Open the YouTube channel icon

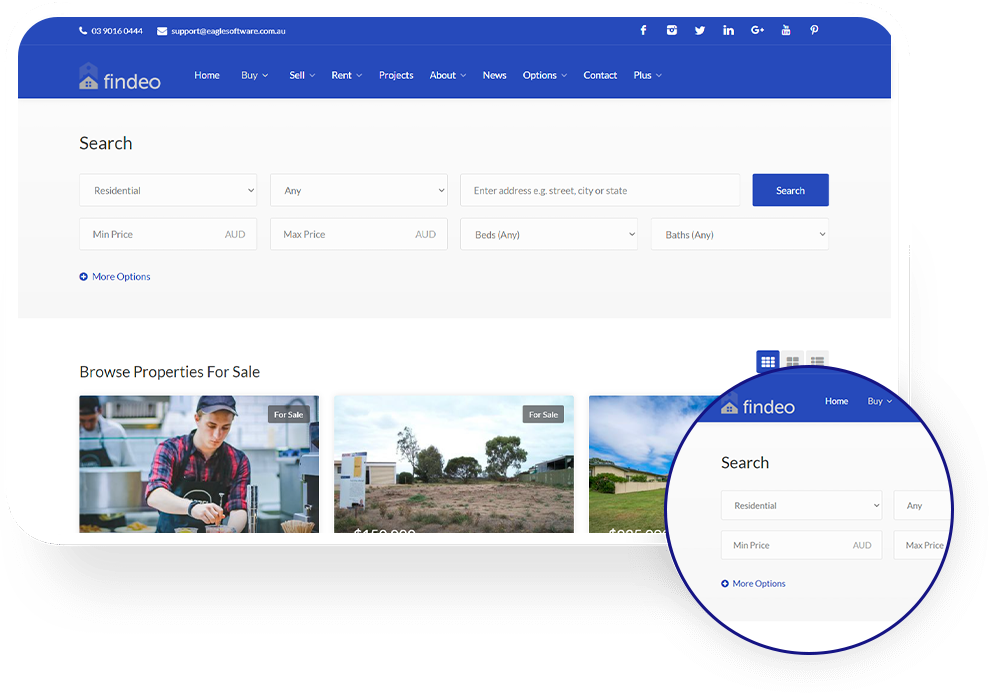coord(786,30)
